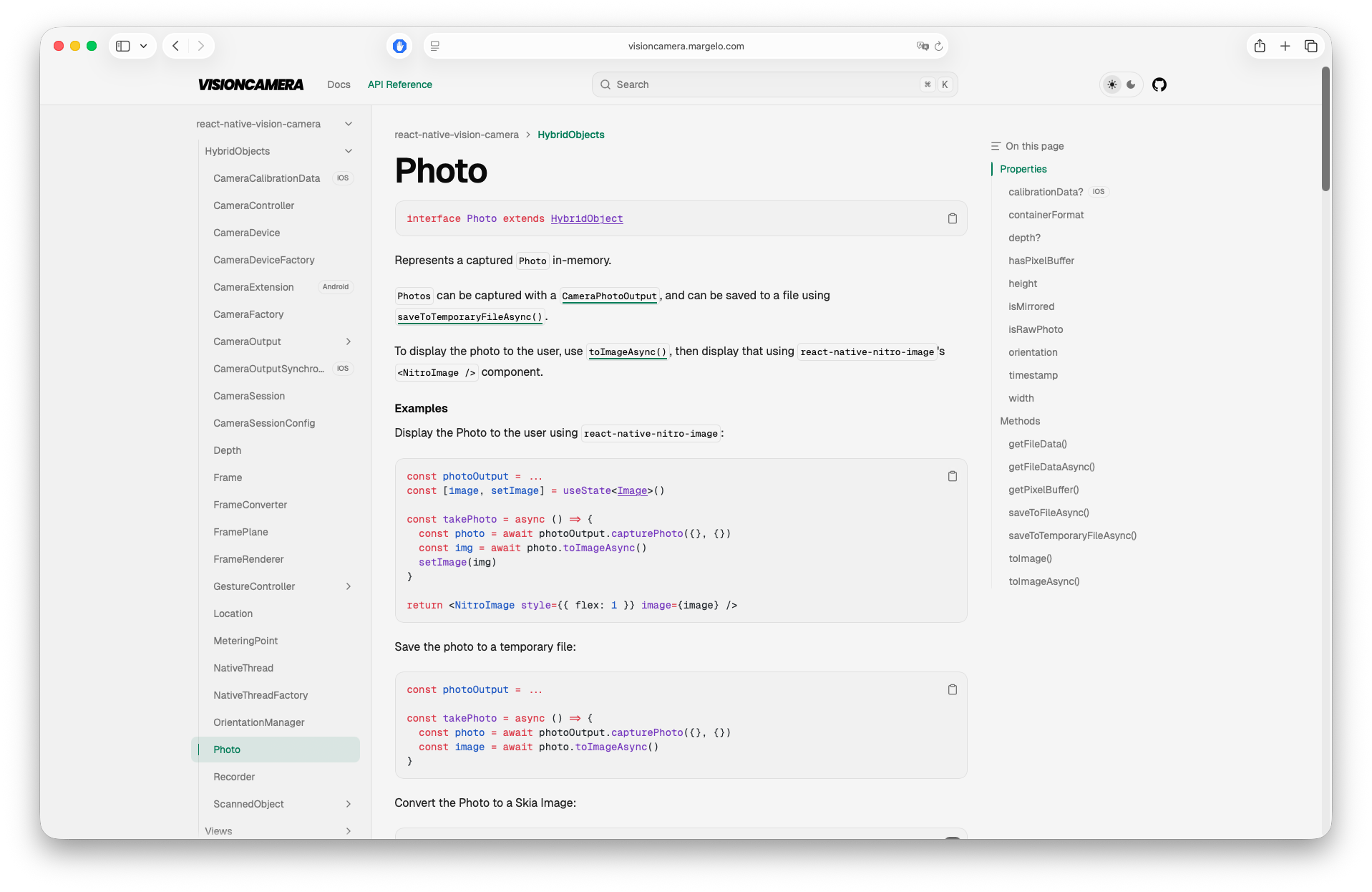Image resolution: width=1372 pixels, height=892 pixels.
Task: Open the Docs navigation tab
Action: point(339,84)
